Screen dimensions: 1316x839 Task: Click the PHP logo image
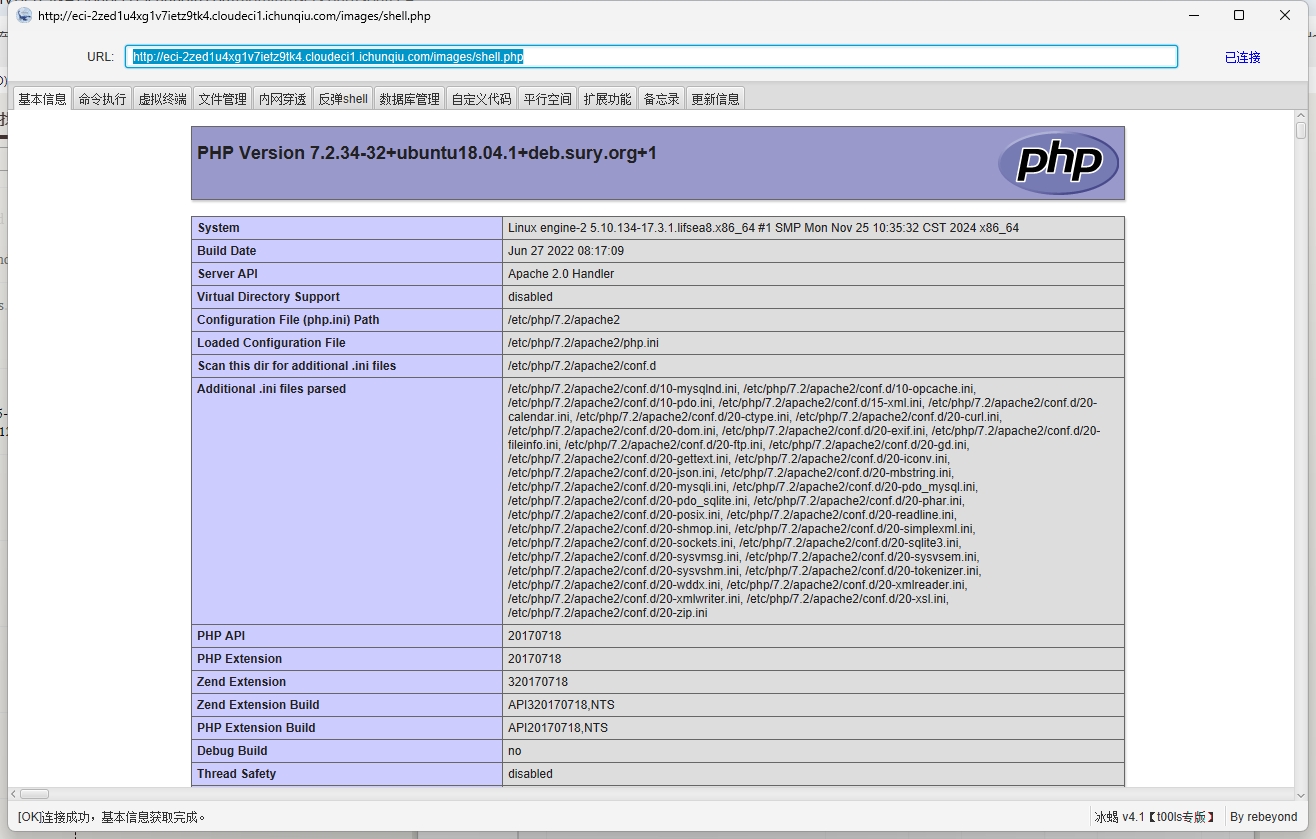click(1058, 162)
